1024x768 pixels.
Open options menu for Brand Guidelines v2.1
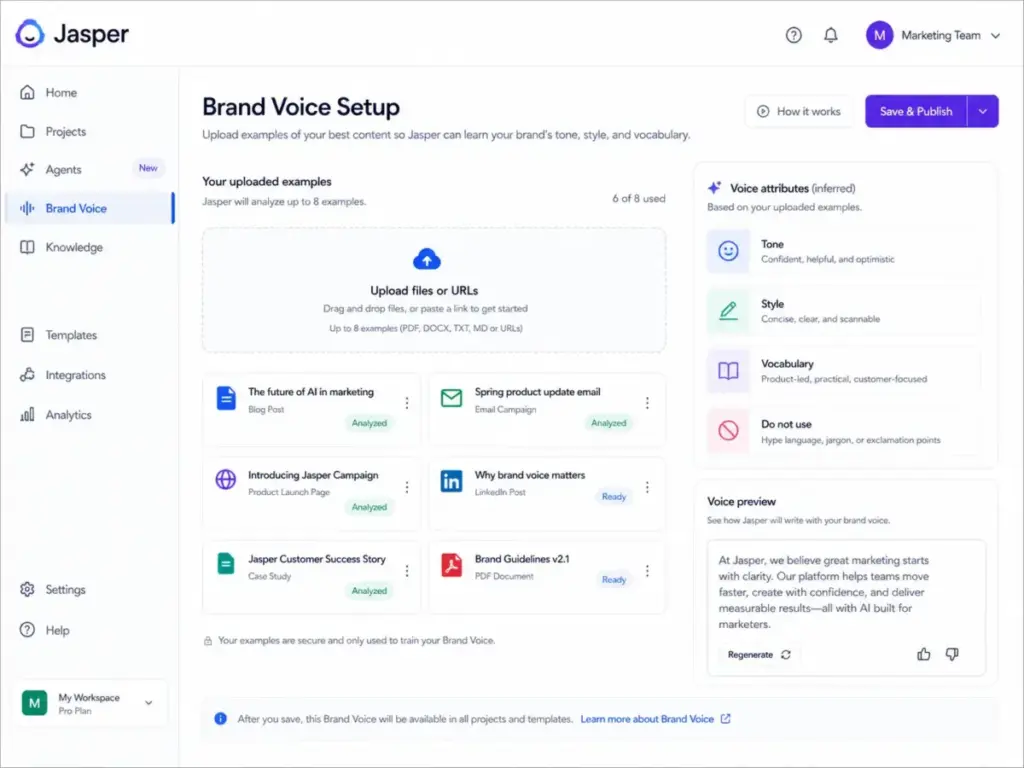[x=647, y=571]
